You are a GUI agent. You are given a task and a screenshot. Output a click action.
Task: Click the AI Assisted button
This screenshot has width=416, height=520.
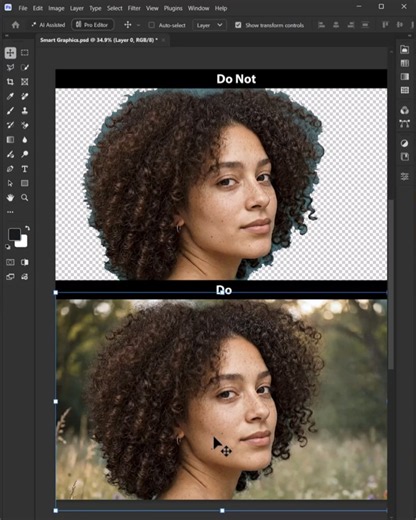[48, 25]
